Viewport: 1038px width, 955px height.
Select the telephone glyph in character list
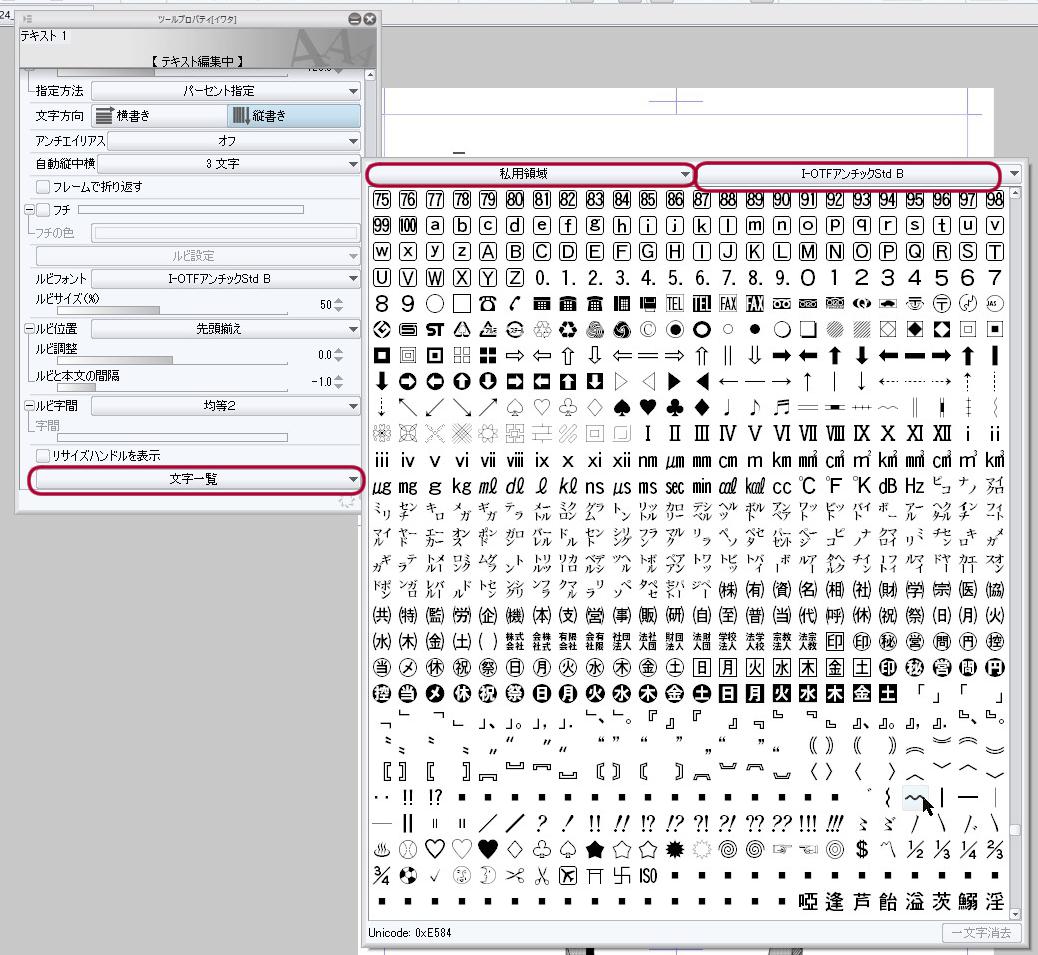pyautogui.click(x=488, y=304)
